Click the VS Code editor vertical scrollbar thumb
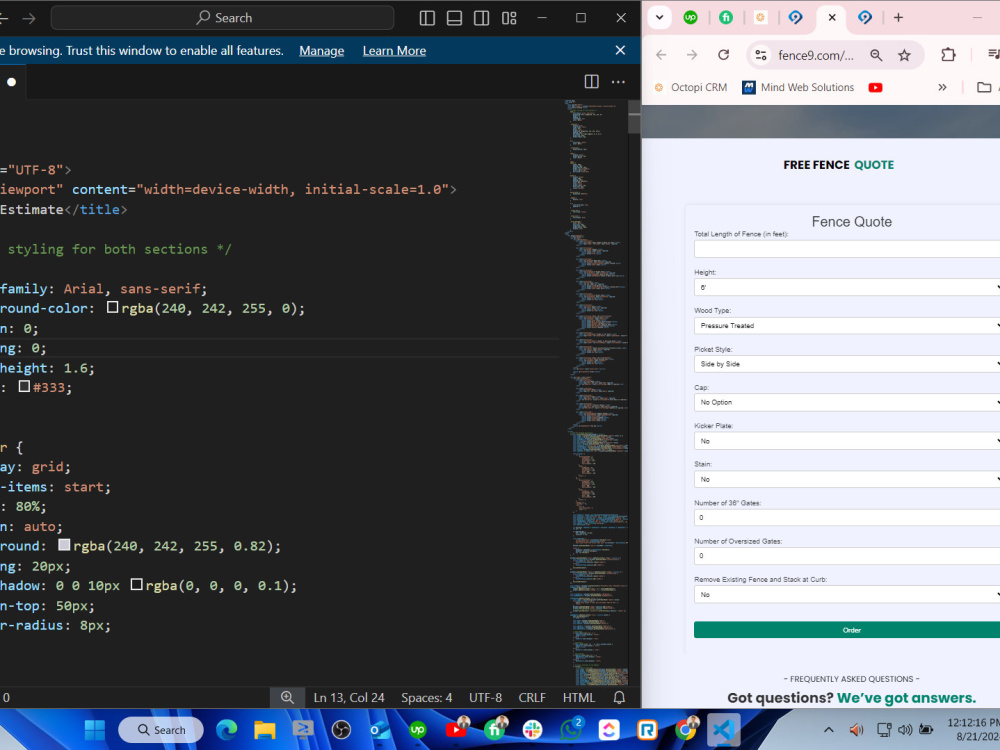Screen dimensions: 1000x750 (x=634, y=117)
